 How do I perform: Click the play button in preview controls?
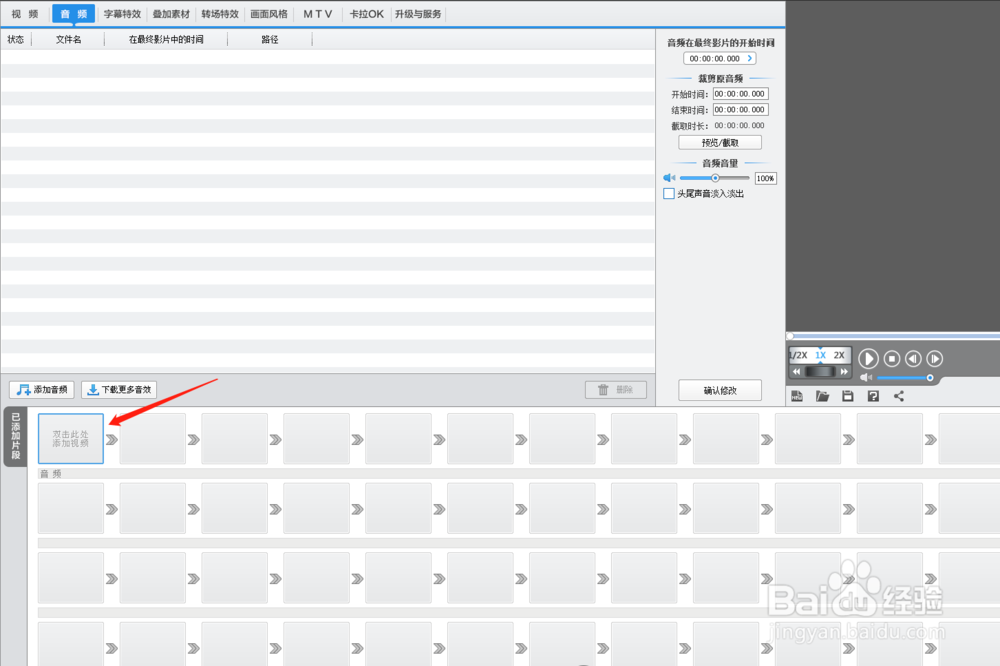(869, 358)
